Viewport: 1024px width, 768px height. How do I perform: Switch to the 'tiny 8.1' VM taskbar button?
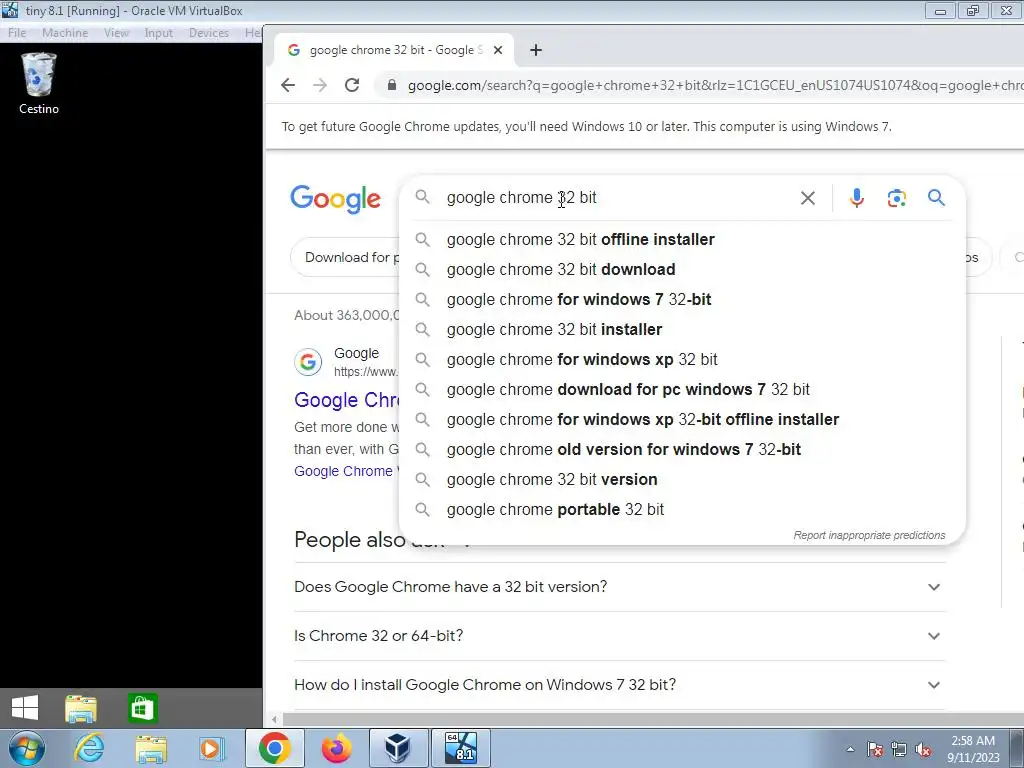click(x=460, y=748)
